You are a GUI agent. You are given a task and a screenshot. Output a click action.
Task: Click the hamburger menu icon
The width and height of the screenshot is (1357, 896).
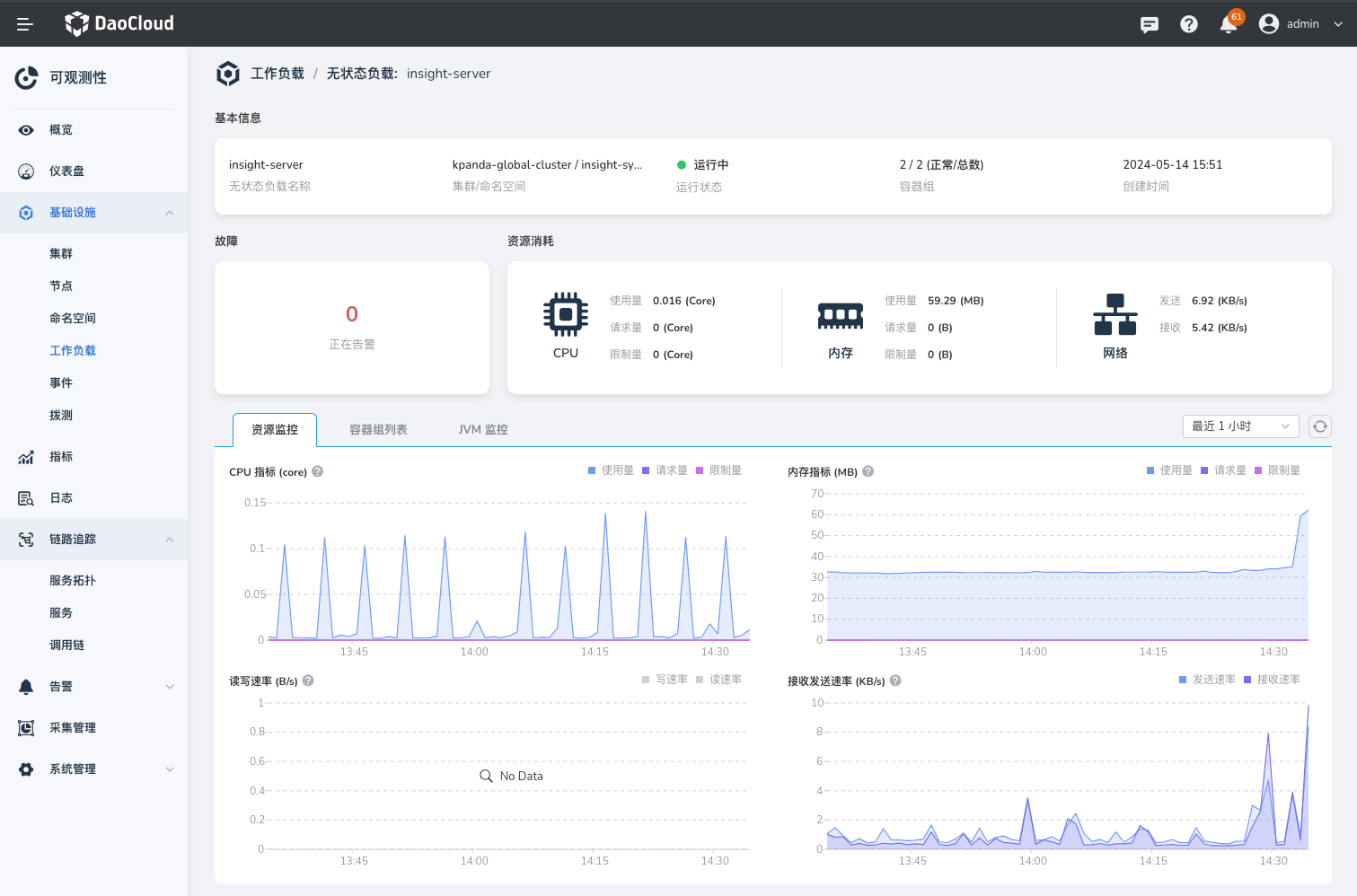tap(25, 24)
